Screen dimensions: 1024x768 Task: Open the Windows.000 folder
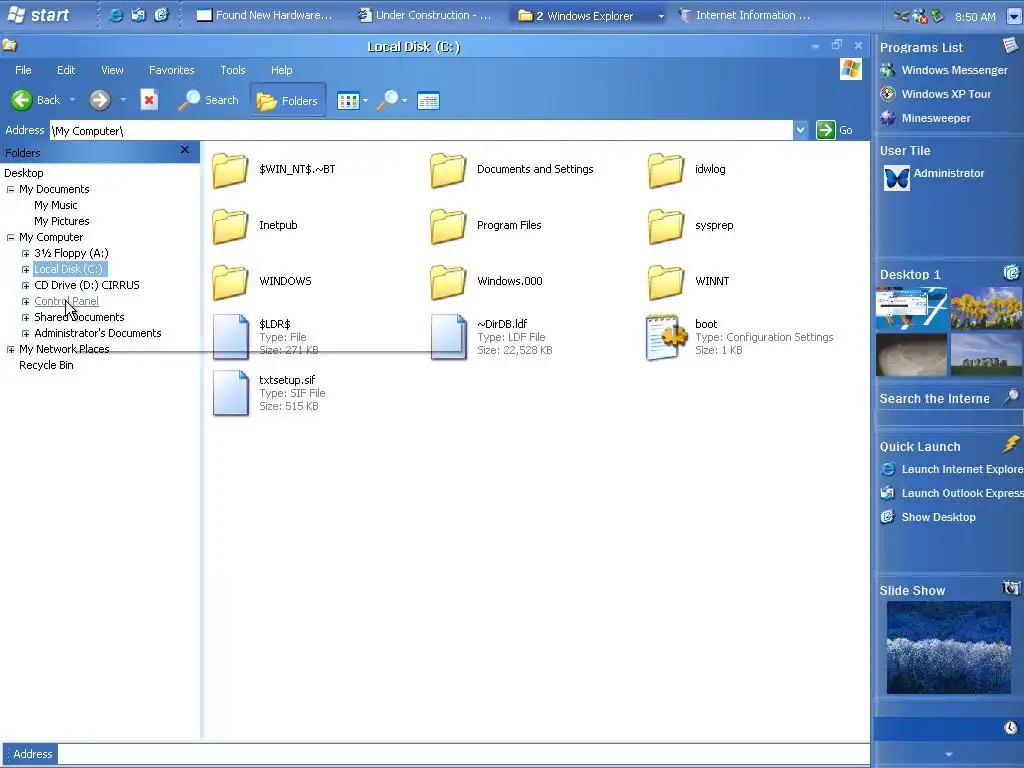487,282
